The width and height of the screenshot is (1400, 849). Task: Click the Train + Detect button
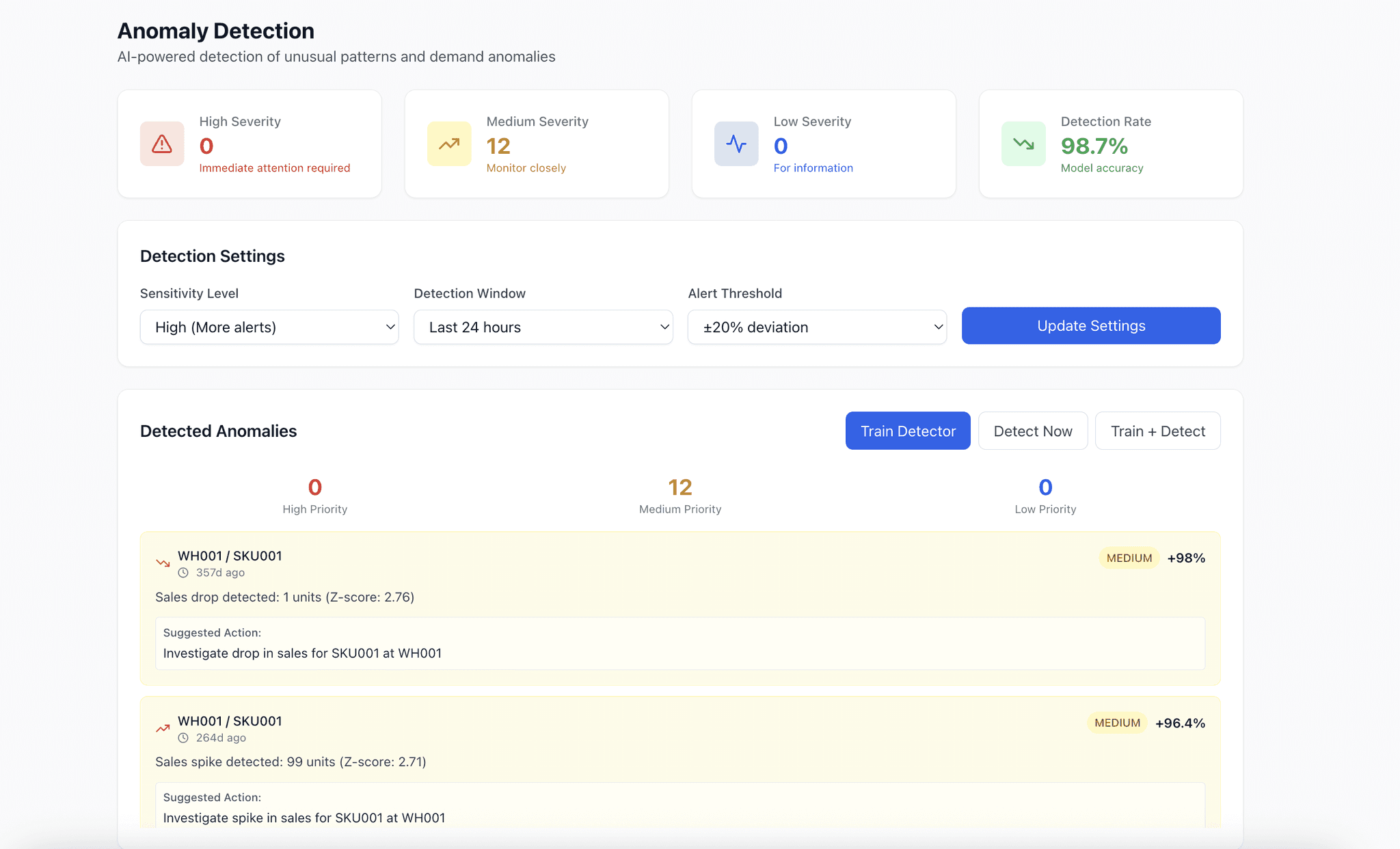[1158, 431]
